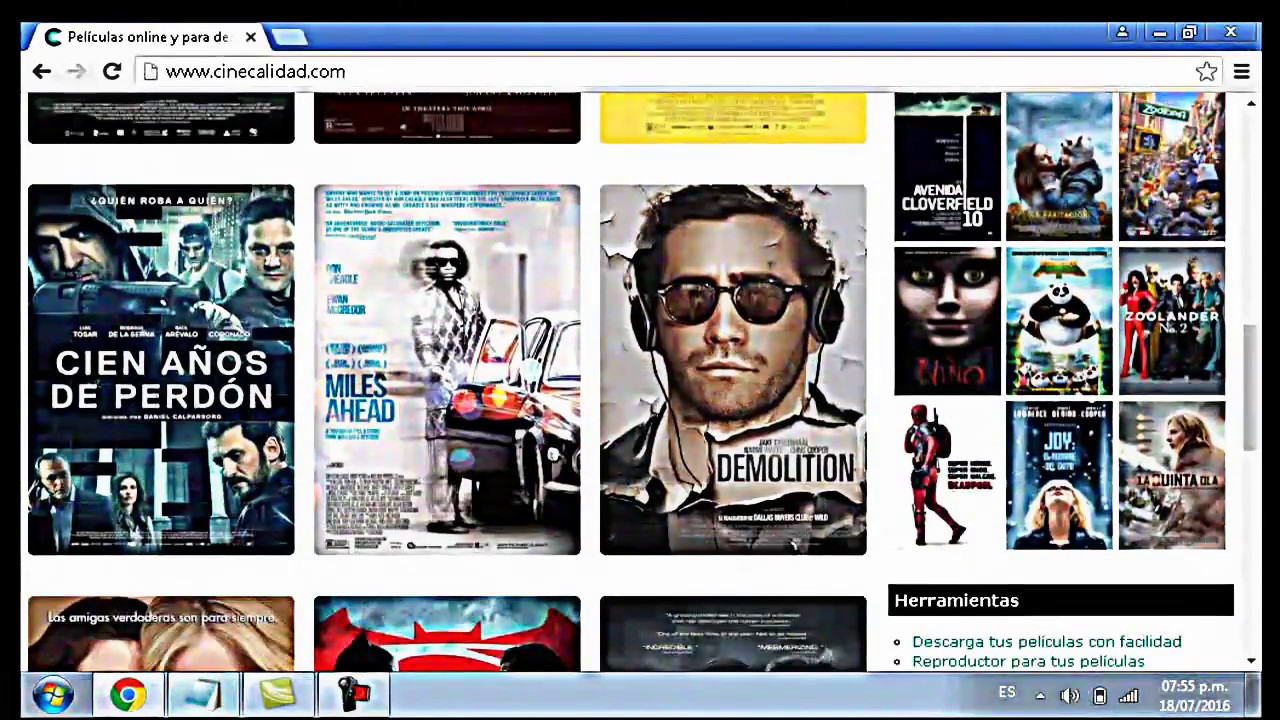Go back to the previous page
This screenshot has width=1280, height=720.
click(x=41, y=71)
